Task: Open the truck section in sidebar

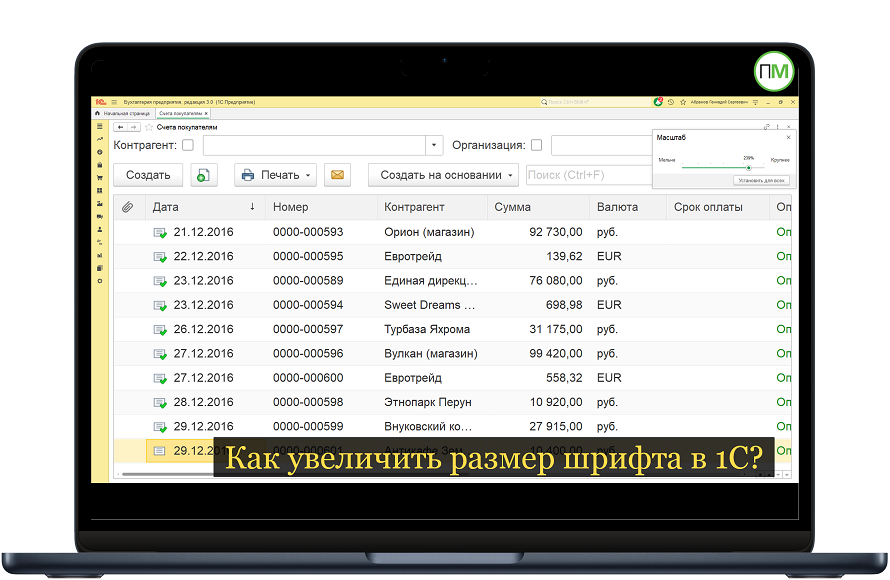Action: coord(100,216)
